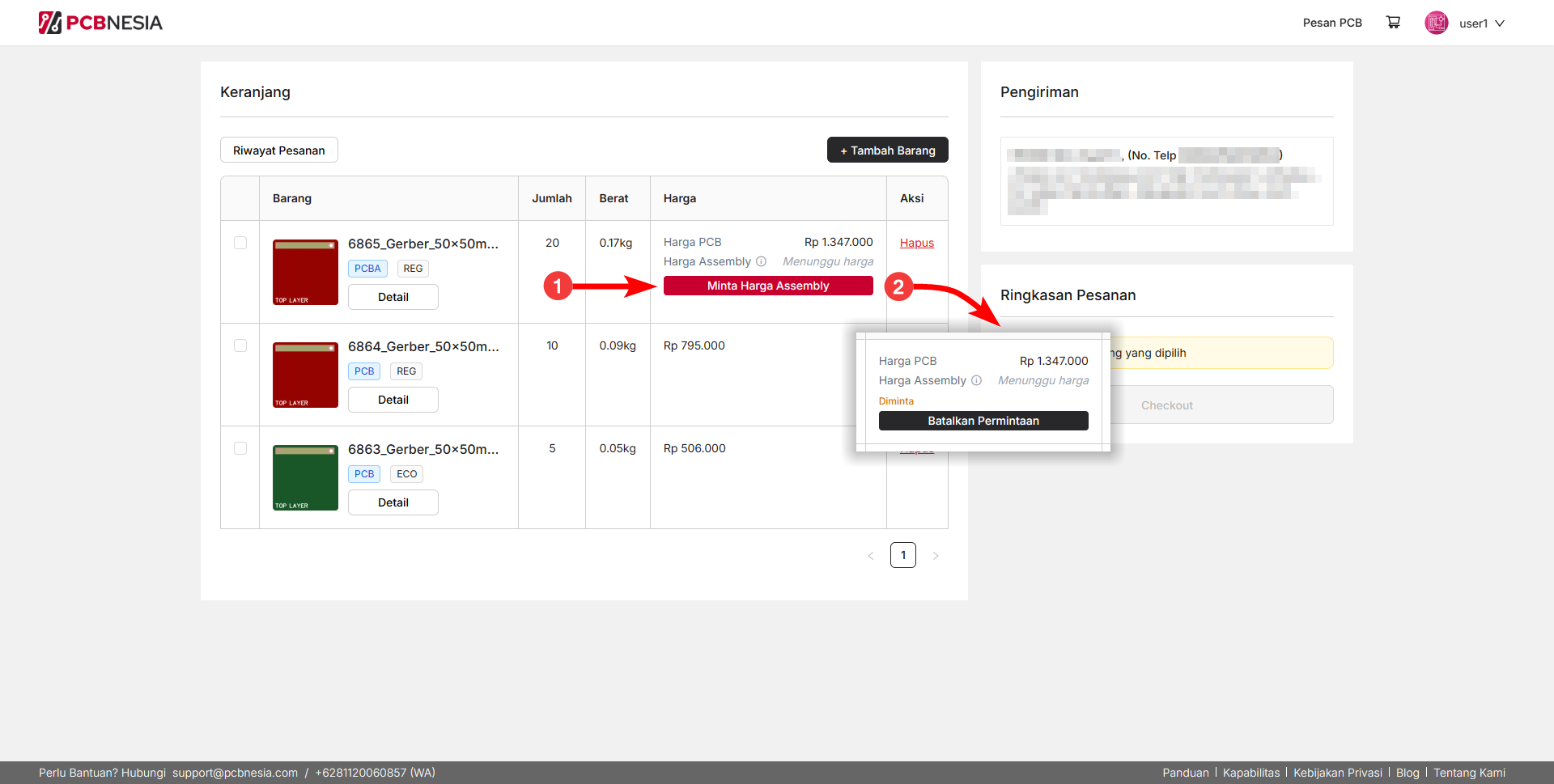Click the PCBA tag on 6865_Gerber
The height and width of the screenshot is (784, 1554).
pos(367,269)
